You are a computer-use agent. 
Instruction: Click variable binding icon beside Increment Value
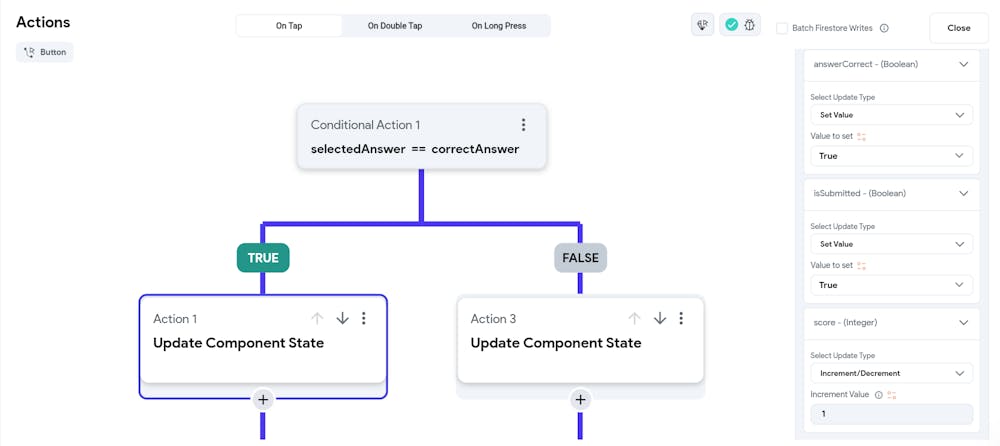coord(892,395)
